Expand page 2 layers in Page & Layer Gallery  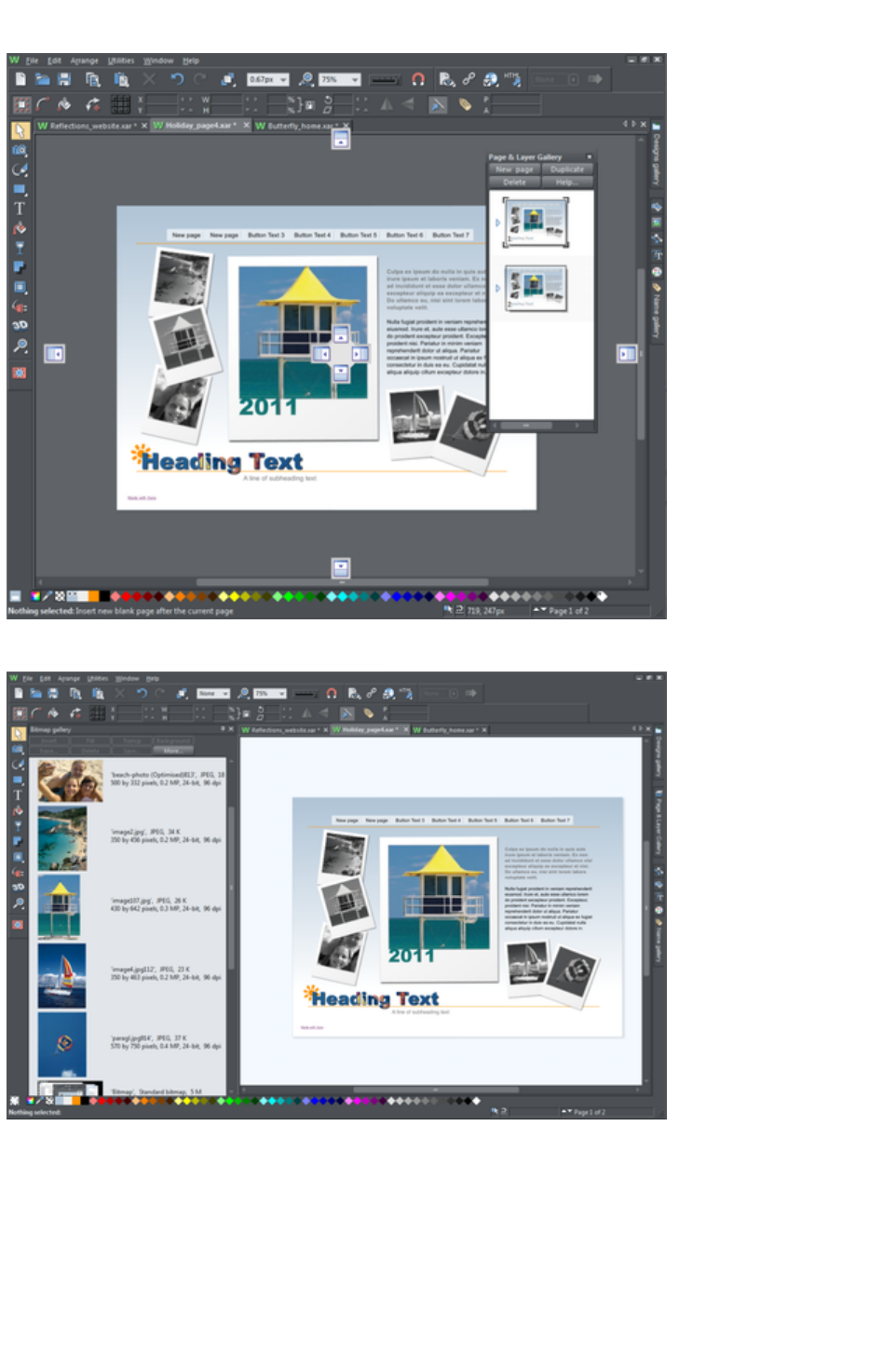pyautogui.click(x=497, y=291)
